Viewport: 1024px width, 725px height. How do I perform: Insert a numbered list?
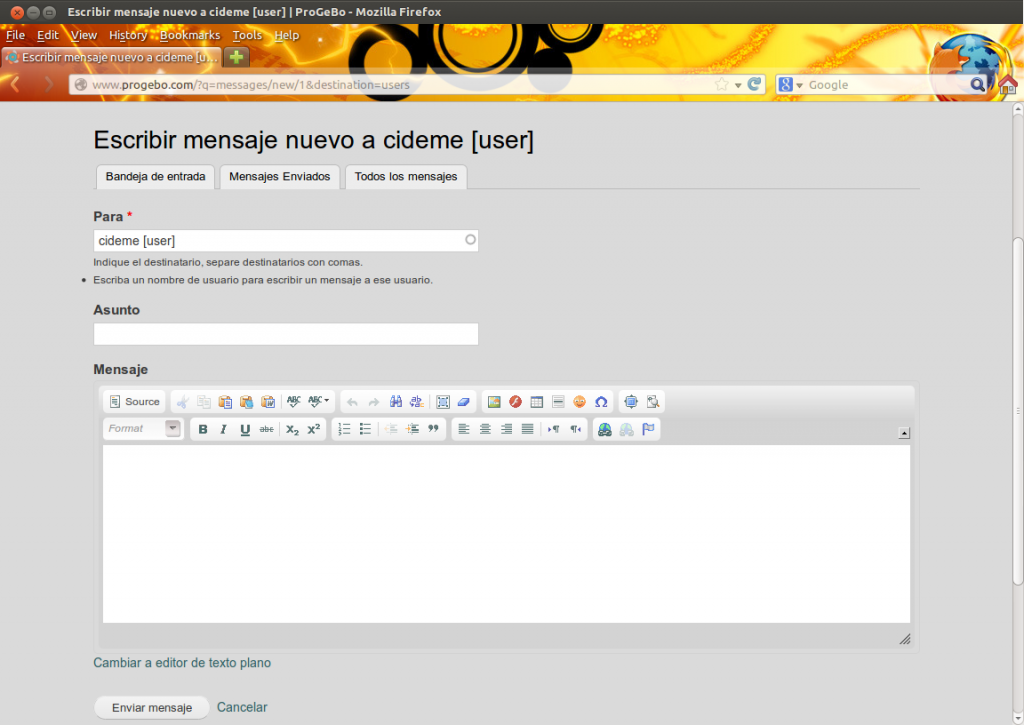click(344, 429)
